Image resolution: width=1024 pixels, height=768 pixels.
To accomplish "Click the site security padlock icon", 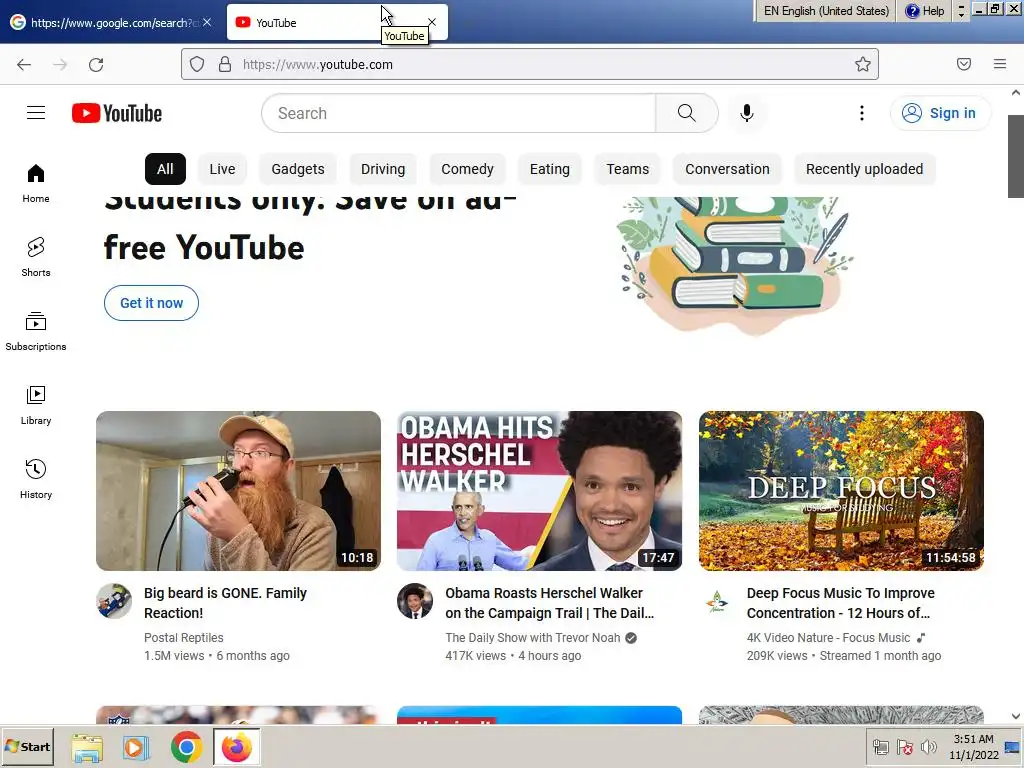I will pyautogui.click(x=225, y=64).
